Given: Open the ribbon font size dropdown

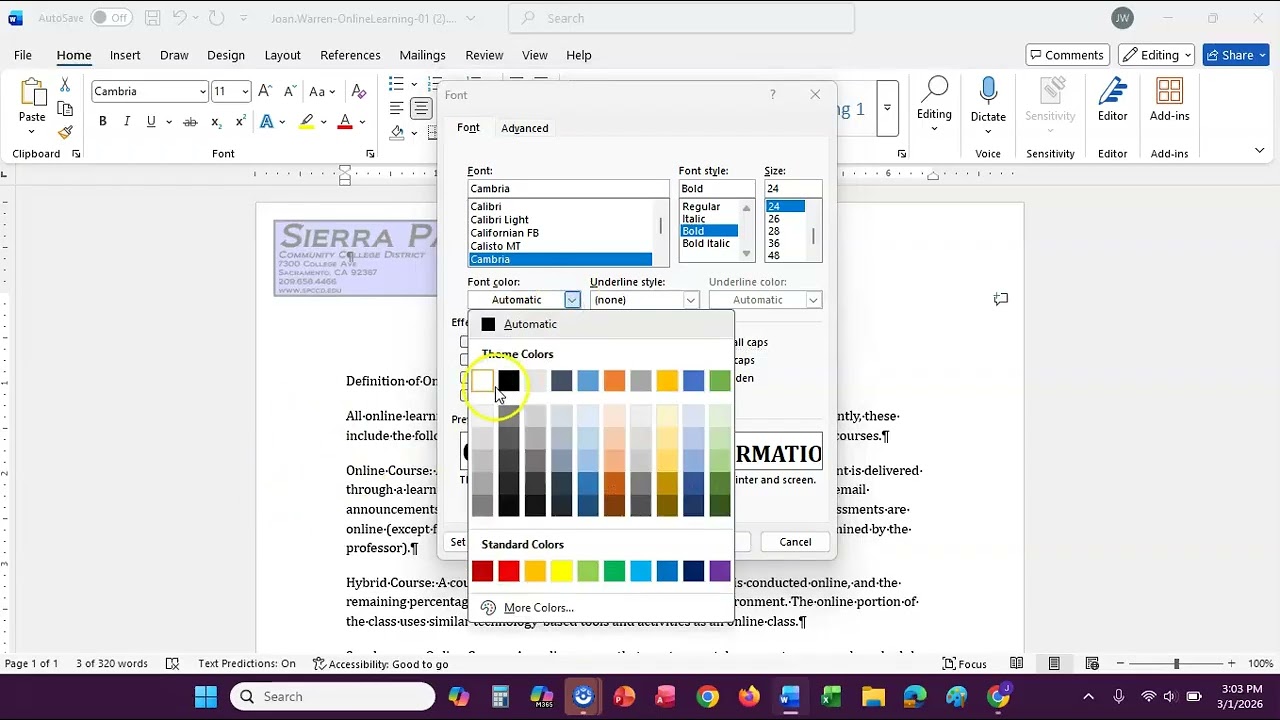Looking at the screenshot, I should [x=245, y=91].
